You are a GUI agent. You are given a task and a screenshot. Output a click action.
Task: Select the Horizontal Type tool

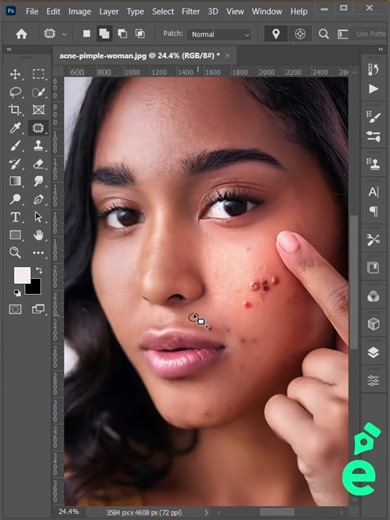pos(15,217)
